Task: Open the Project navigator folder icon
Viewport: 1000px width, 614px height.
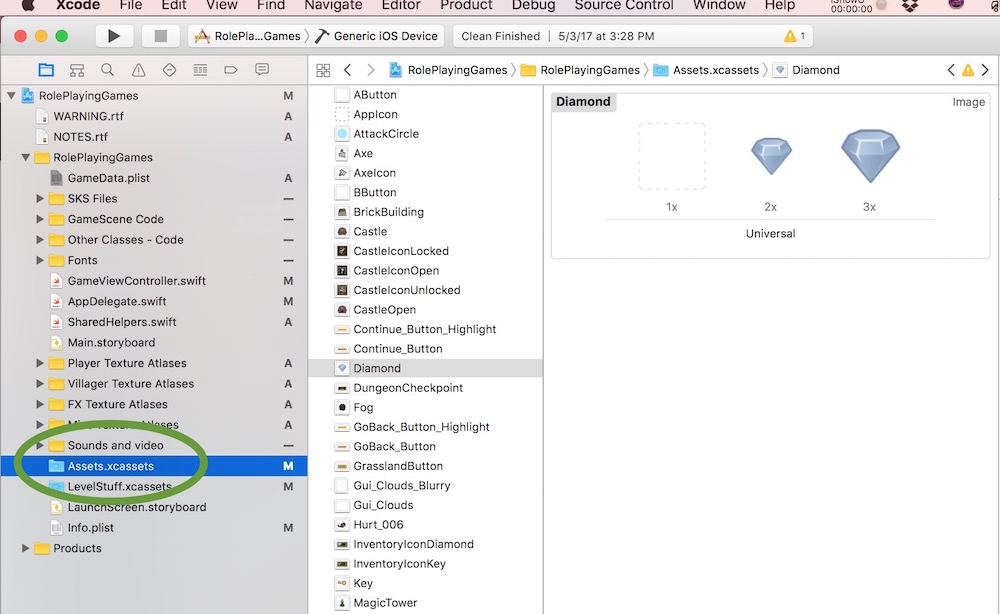Action: coord(46,70)
